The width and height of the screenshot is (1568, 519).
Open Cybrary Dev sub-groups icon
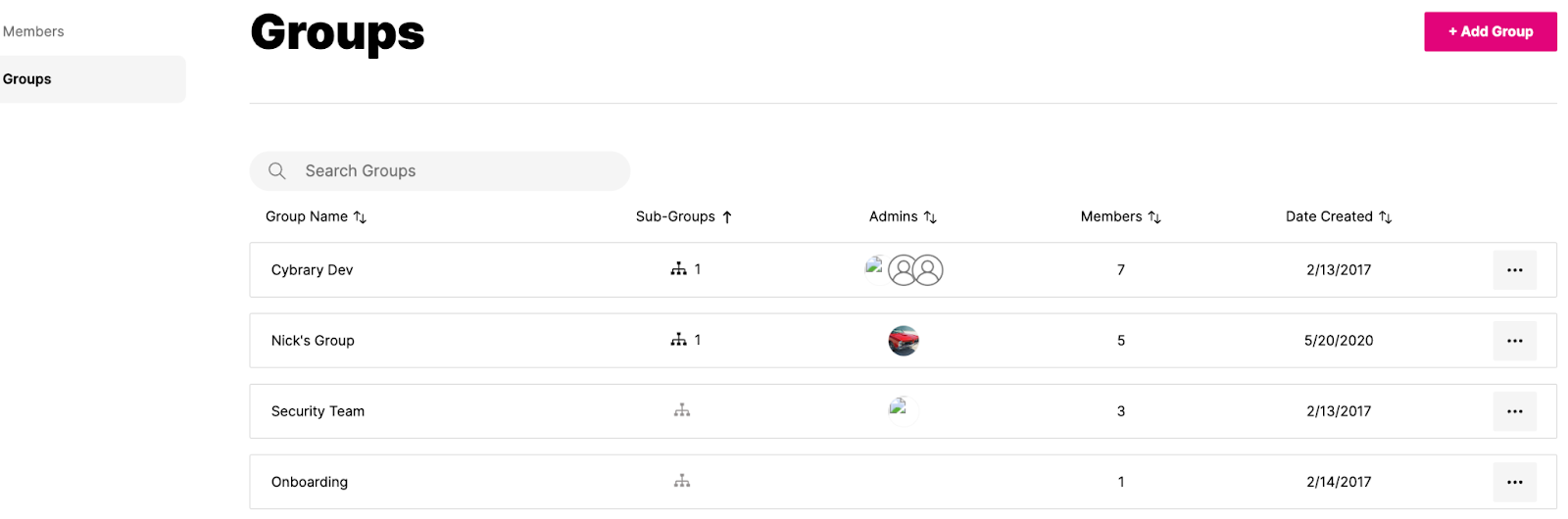678,269
